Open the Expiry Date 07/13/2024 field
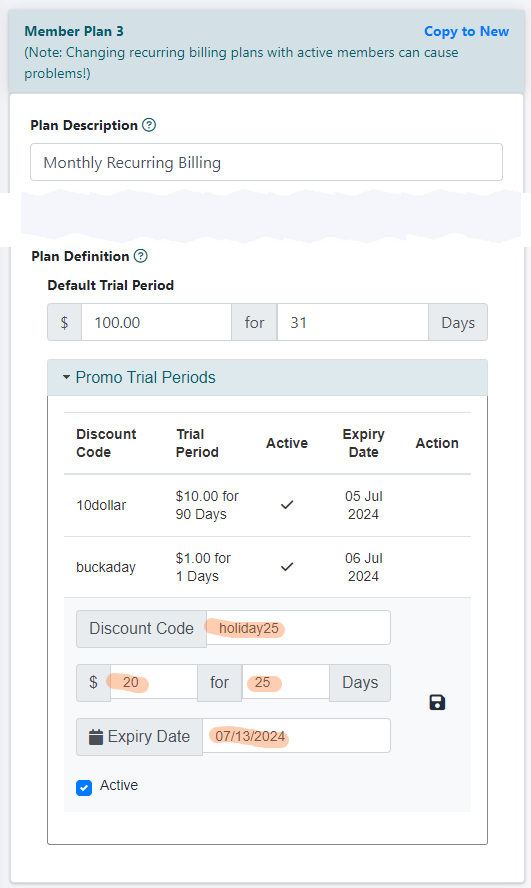Screen dimensions: 531x888 [296, 736]
